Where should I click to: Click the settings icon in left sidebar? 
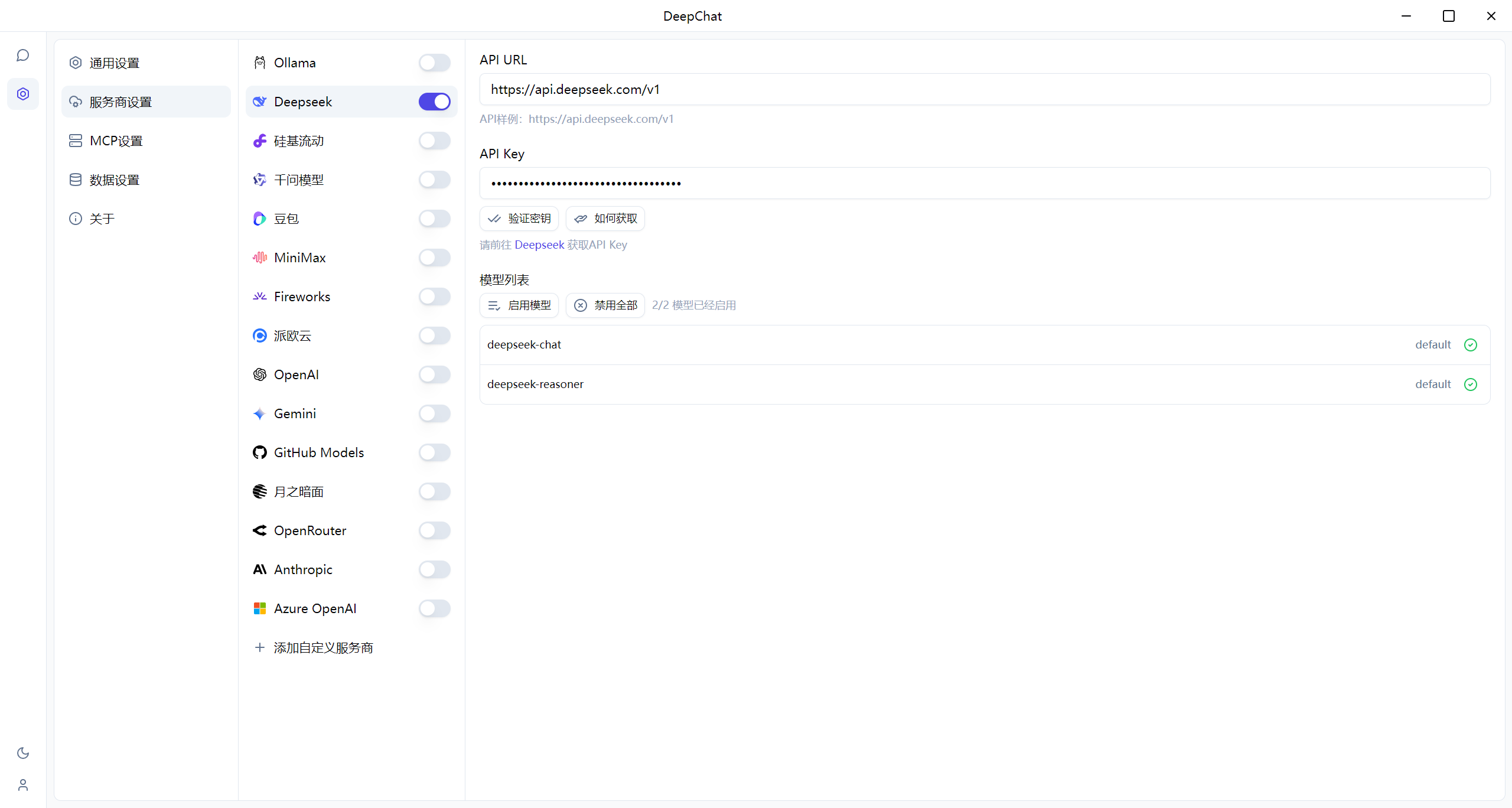[x=23, y=94]
